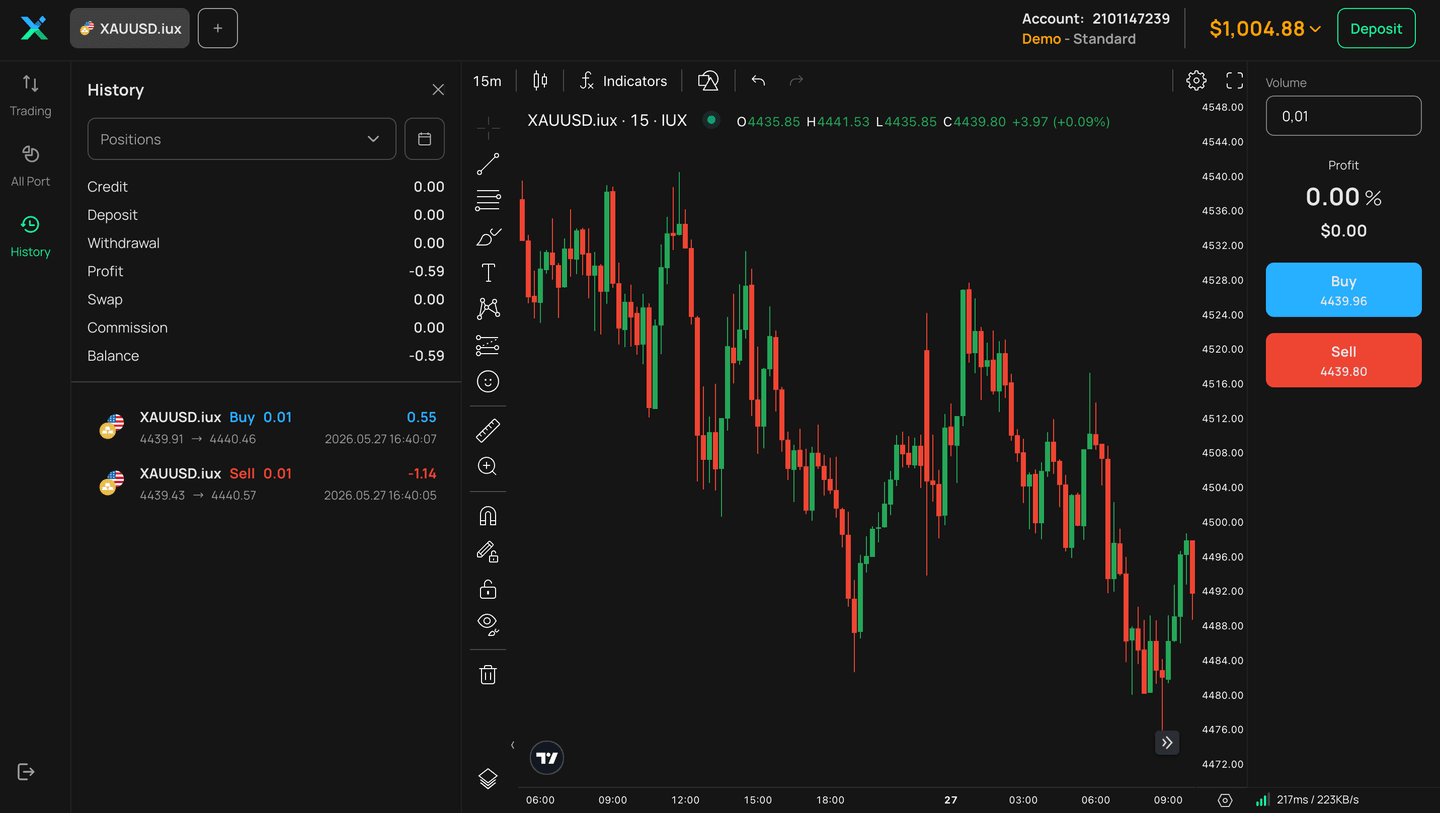This screenshot has width=1440, height=813.
Task: Toggle magnet mode
Action: coord(488,516)
